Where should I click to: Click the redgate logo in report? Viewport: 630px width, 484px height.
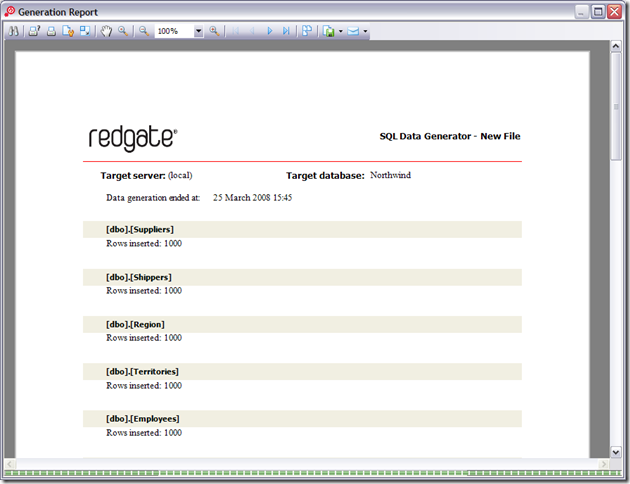pyautogui.click(x=133, y=139)
